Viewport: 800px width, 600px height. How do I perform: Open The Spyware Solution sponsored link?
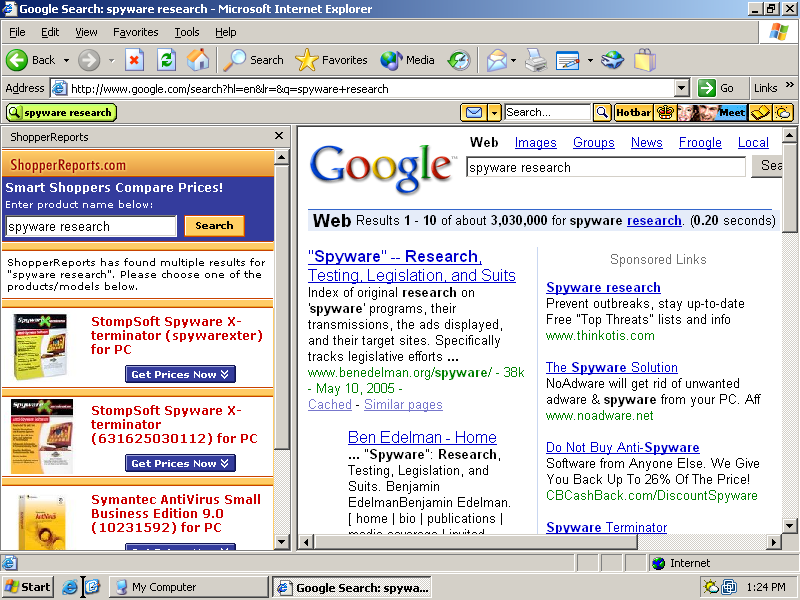coord(612,367)
